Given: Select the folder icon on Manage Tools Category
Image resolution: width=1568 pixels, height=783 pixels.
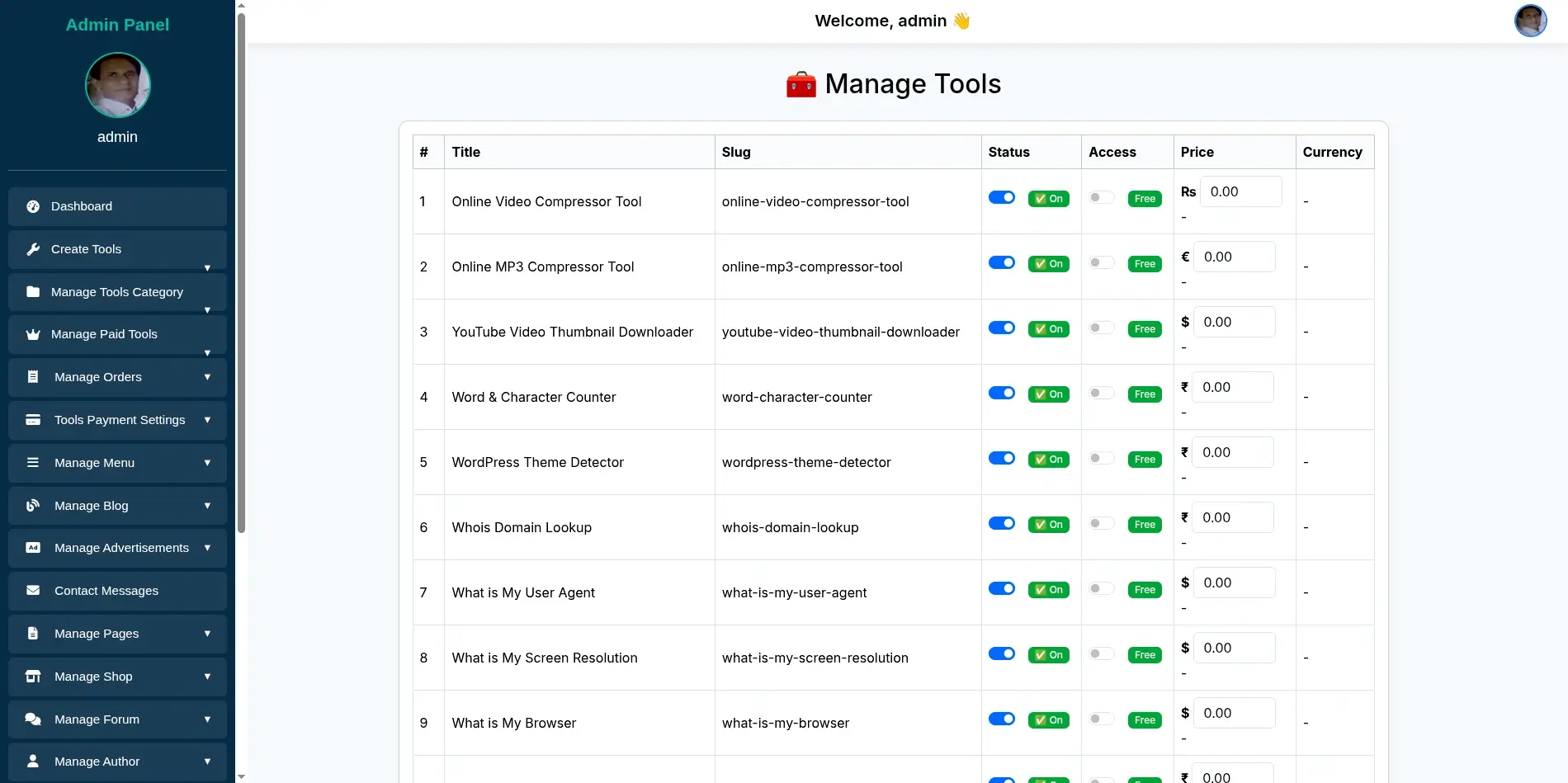Looking at the screenshot, I should pos(33,291).
